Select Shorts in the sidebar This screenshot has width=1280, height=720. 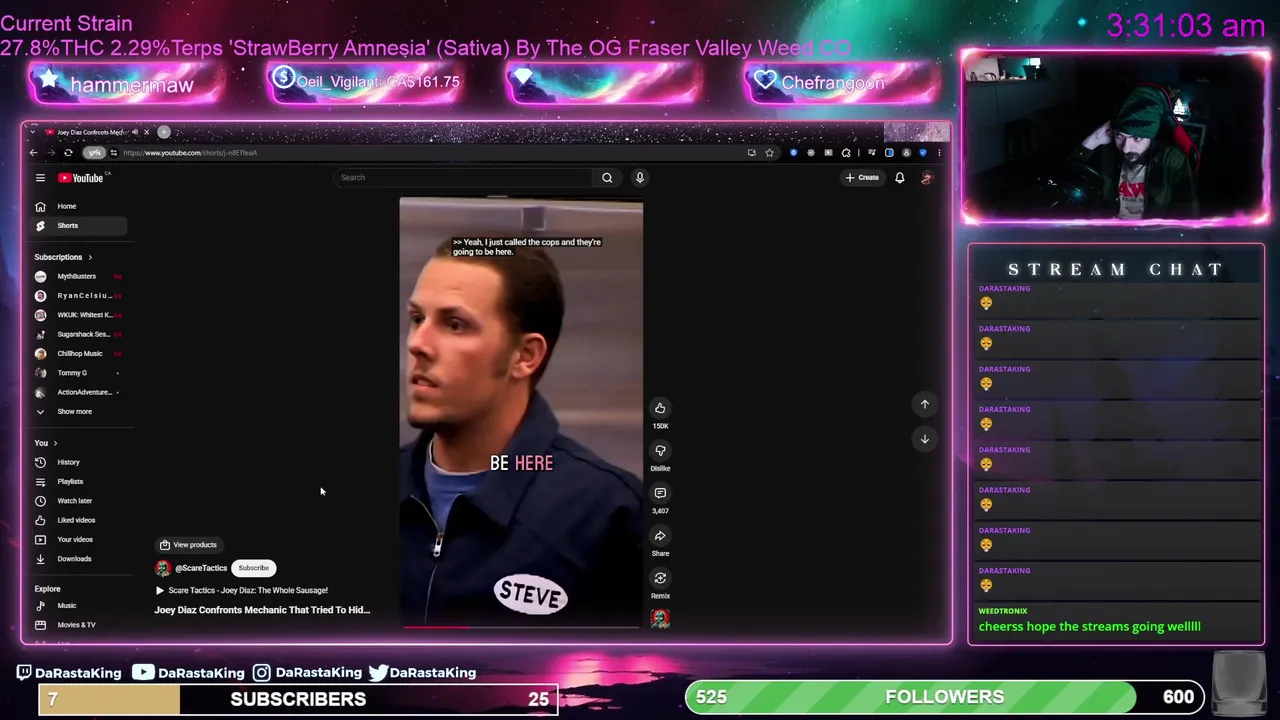tap(80, 226)
